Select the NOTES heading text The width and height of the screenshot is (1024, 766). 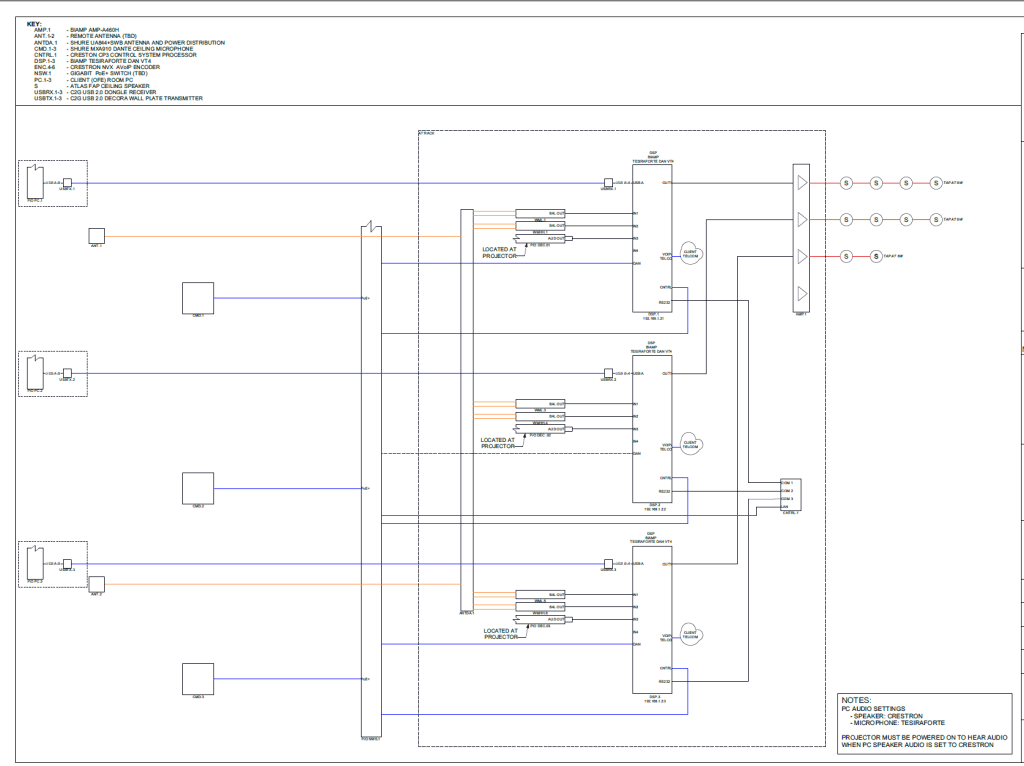[x=857, y=701]
